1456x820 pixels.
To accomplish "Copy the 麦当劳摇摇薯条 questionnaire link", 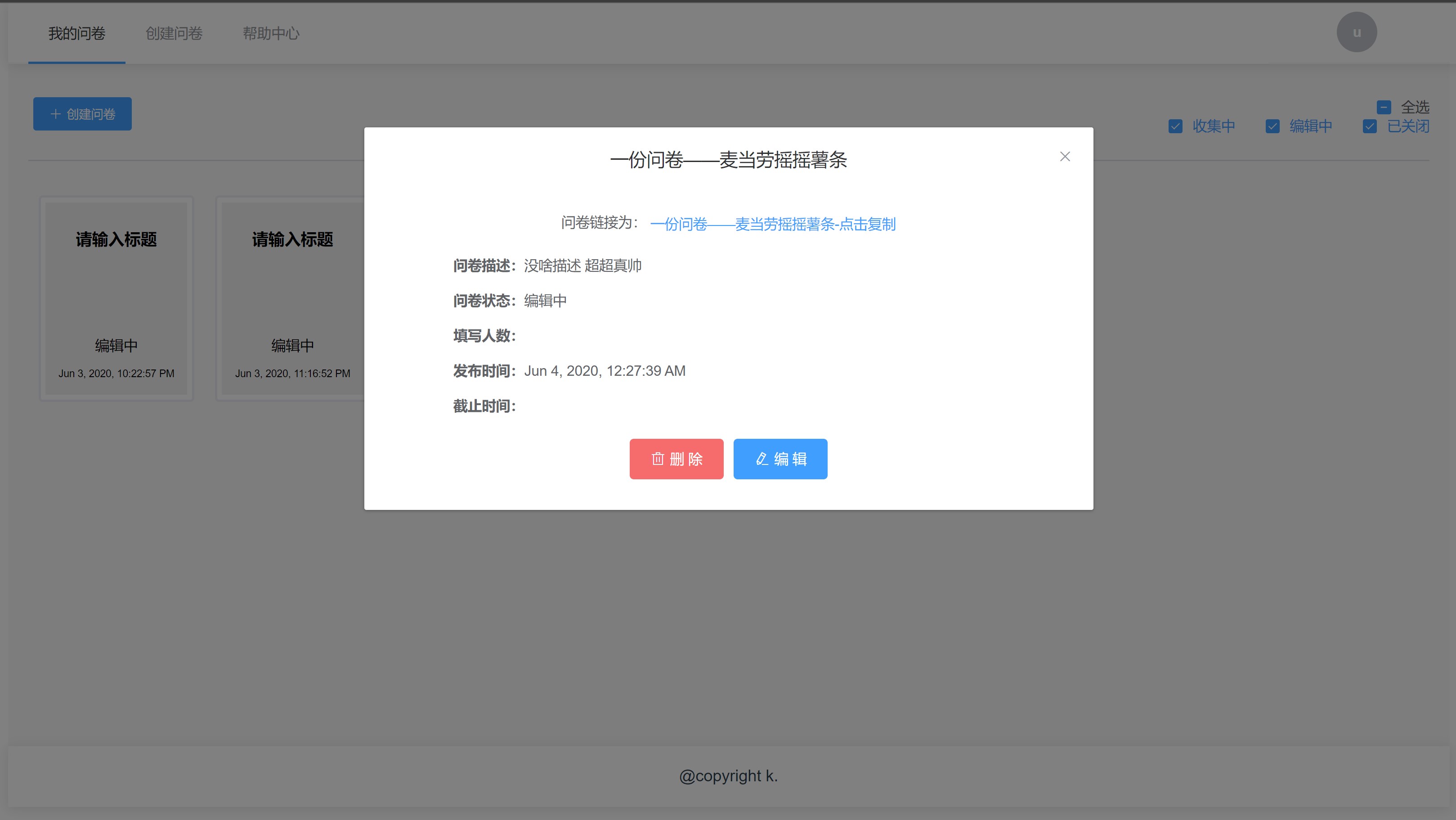I will [x=773, y=225].
